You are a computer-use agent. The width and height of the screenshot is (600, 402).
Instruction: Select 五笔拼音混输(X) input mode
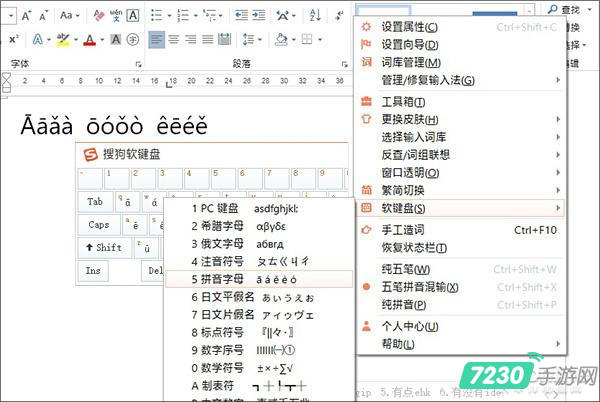pos(460,287)
